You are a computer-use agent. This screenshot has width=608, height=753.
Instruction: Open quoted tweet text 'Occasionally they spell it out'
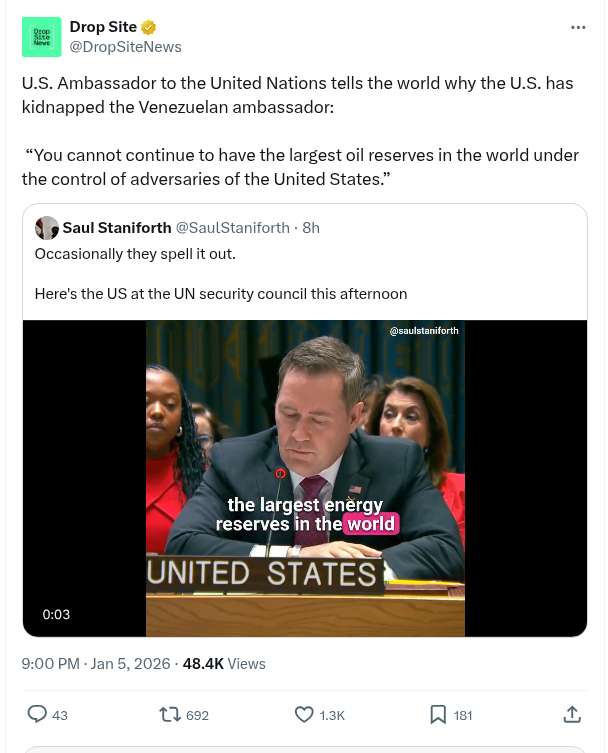(135, 254)
